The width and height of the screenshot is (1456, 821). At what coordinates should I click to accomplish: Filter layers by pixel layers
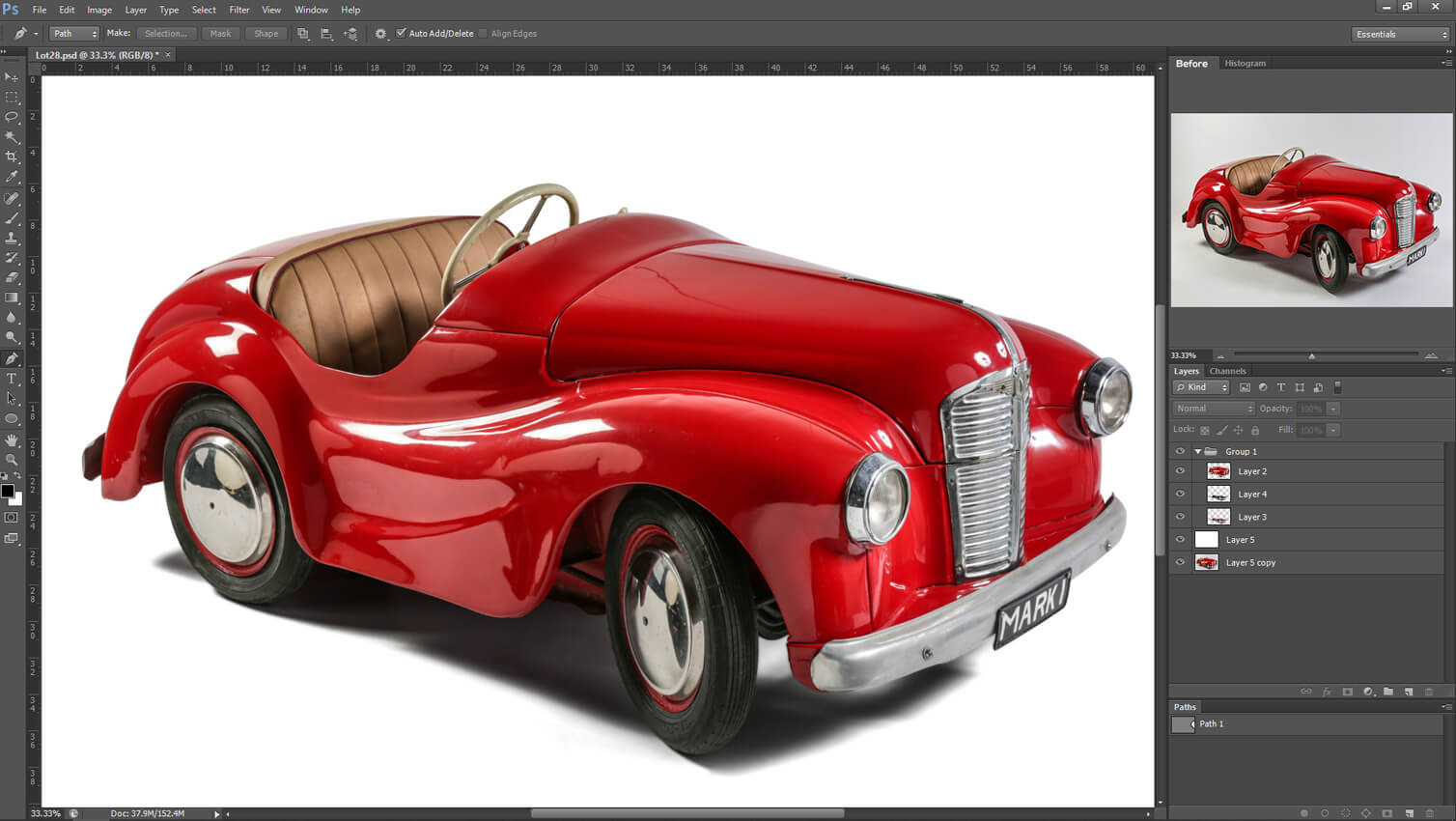click(1245, 387)
